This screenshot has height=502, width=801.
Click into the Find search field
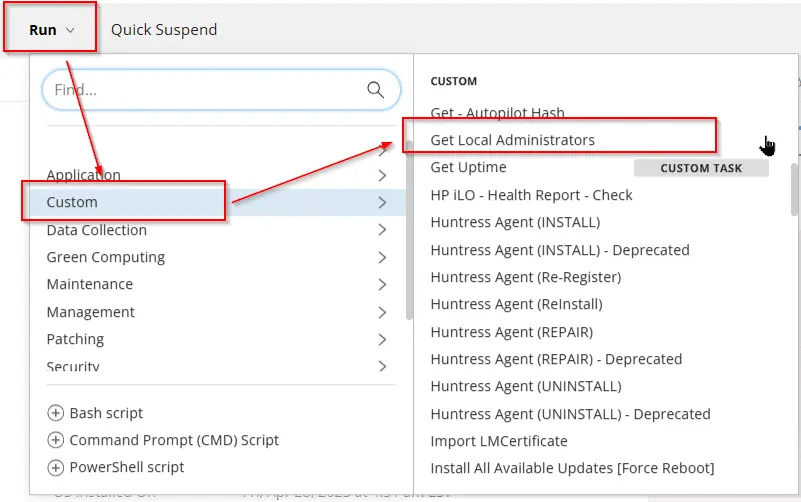[200, 90]
